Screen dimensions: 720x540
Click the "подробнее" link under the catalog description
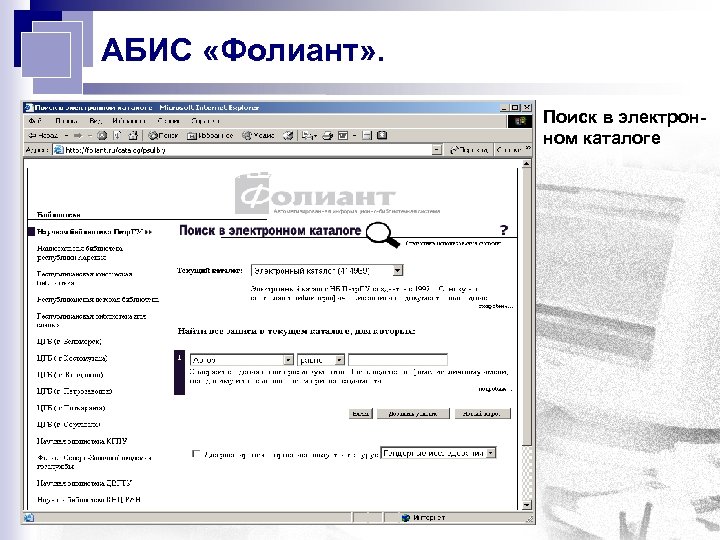[x=495, y=306]
